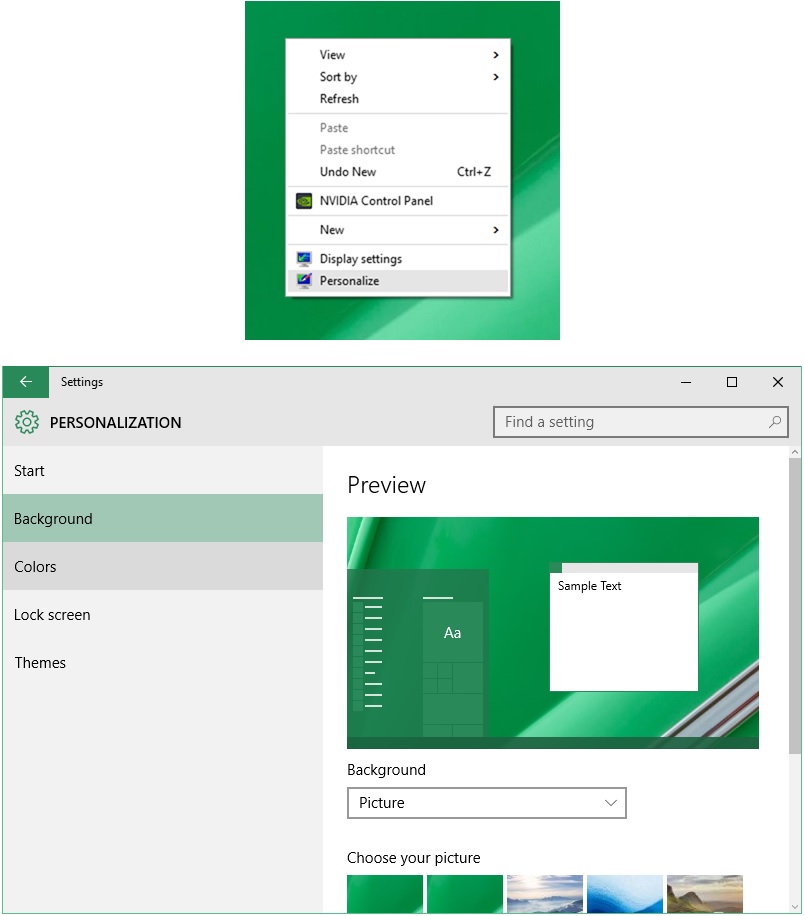The width and height of the screenshot is (804, 916).
Task: Choose Undo New in context menu
Action: pyautogui.click(x=348, y=172)
